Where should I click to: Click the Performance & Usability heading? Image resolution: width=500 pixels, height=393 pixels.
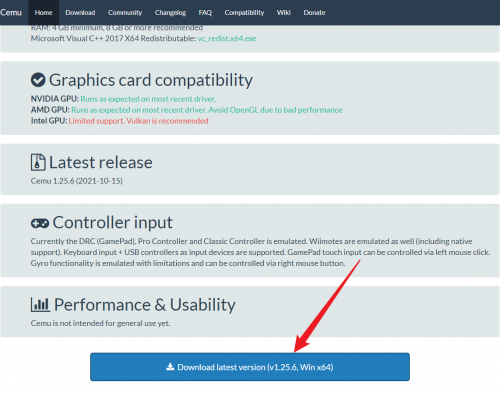coord(145,305)
